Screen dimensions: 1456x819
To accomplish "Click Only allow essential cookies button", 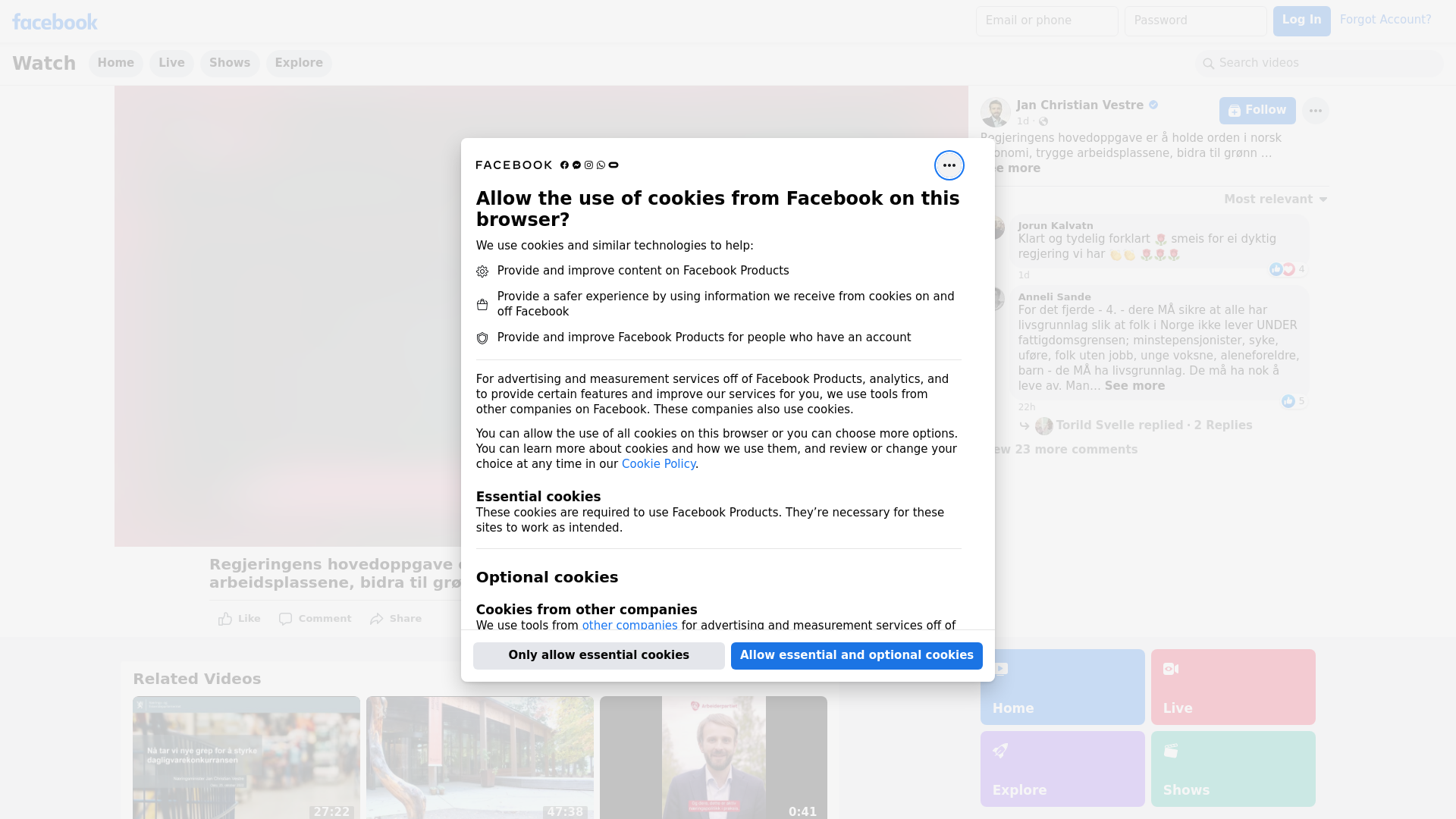I will [x=599, y=656].
